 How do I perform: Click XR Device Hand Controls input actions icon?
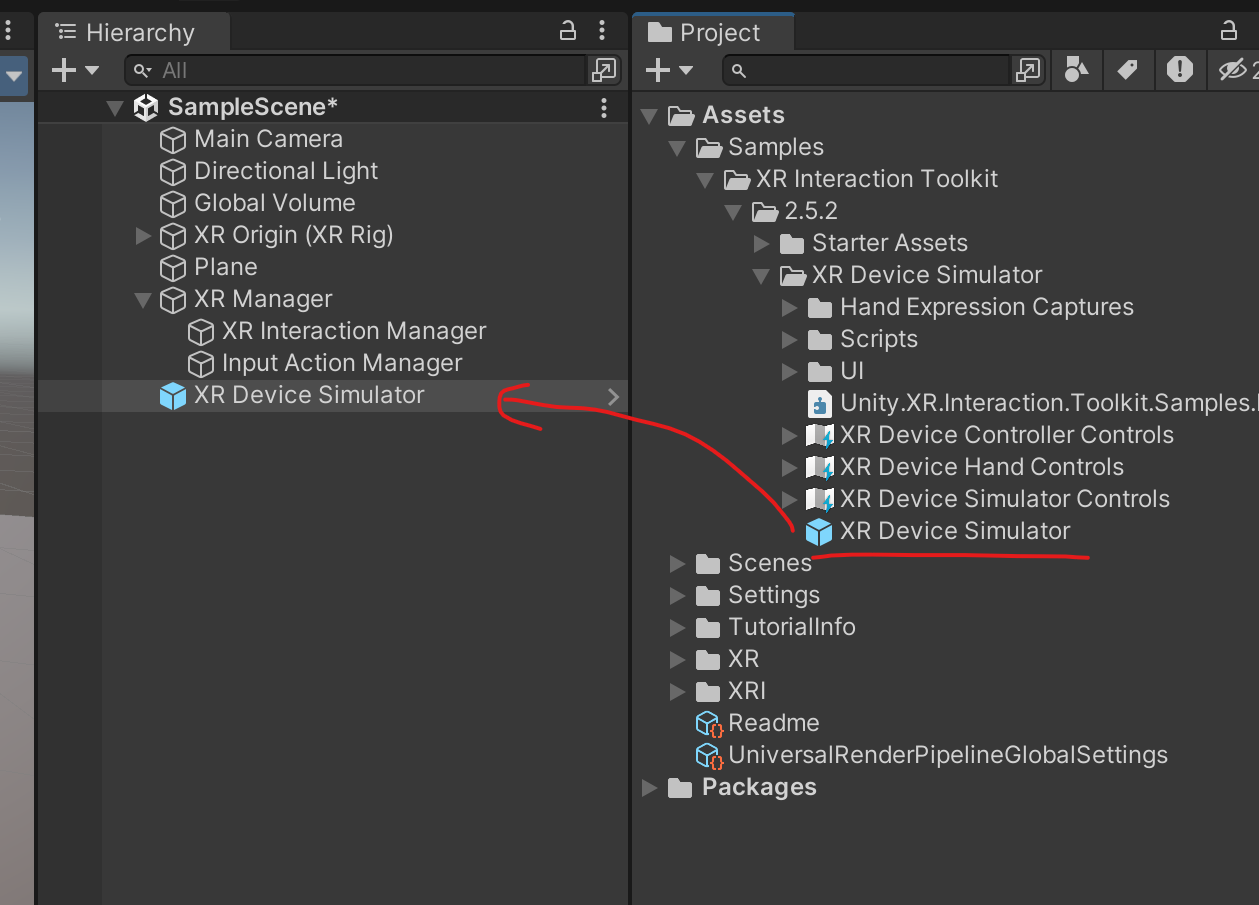point(820,467)
